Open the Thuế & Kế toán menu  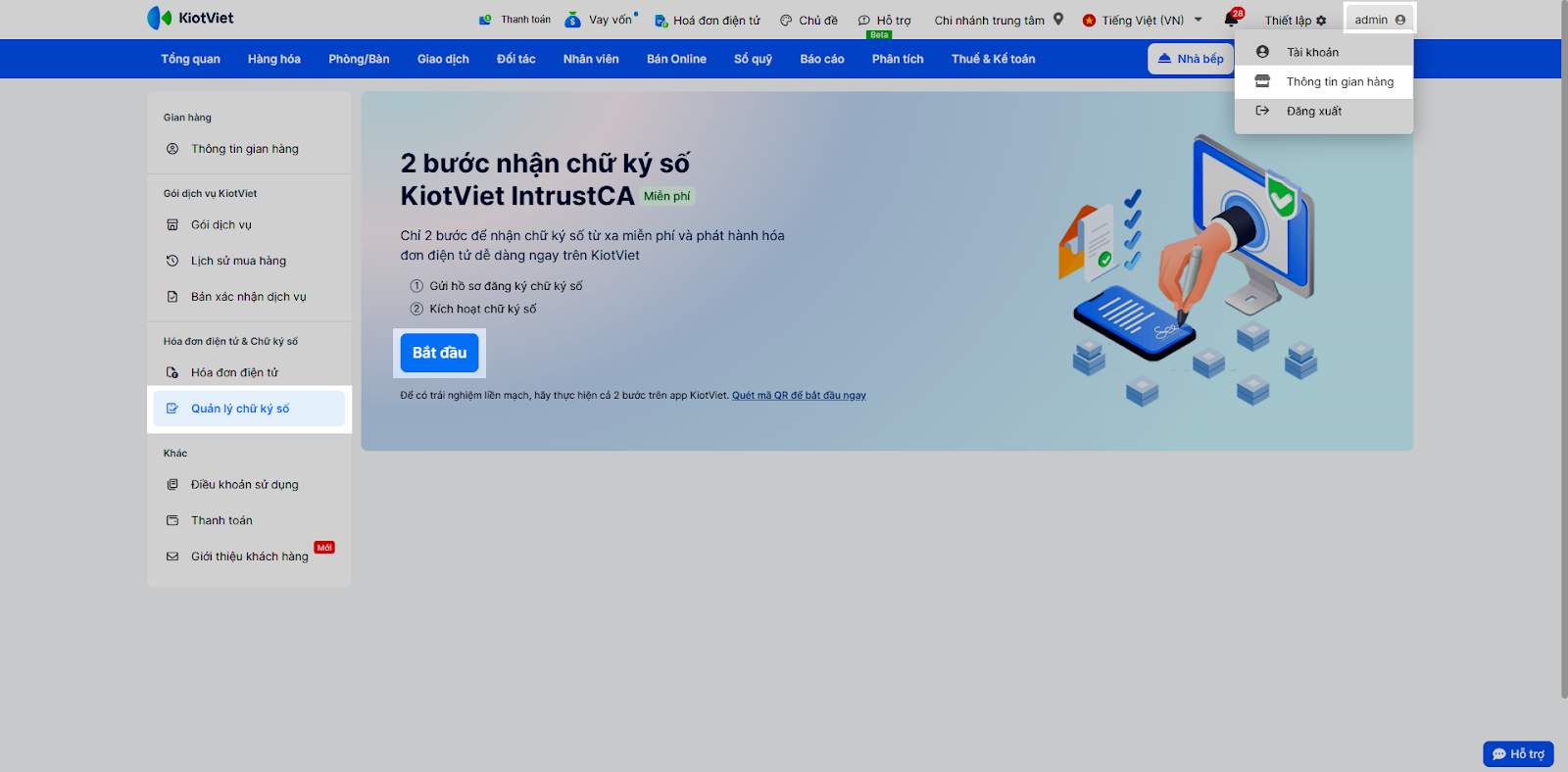tap(993, 59)
